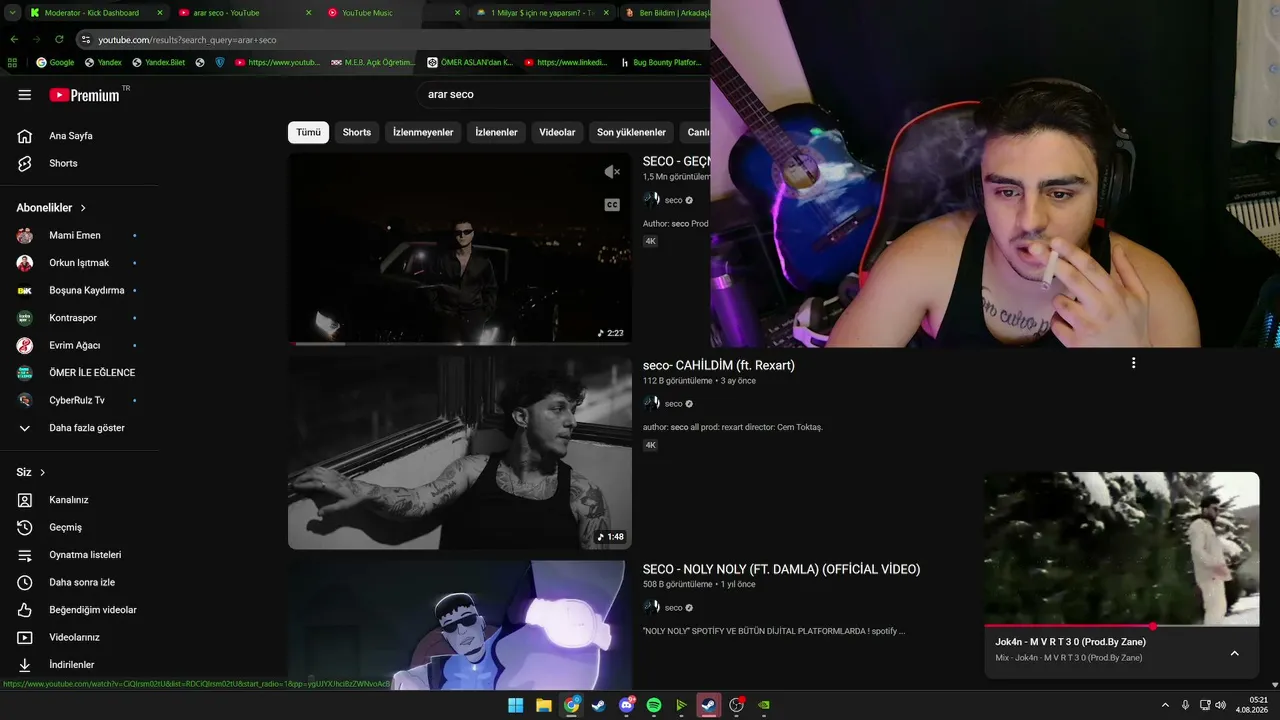Select the Shorts filter chip
The image size is (1280, 720).
pyautogui.click(x=357, y=132)
